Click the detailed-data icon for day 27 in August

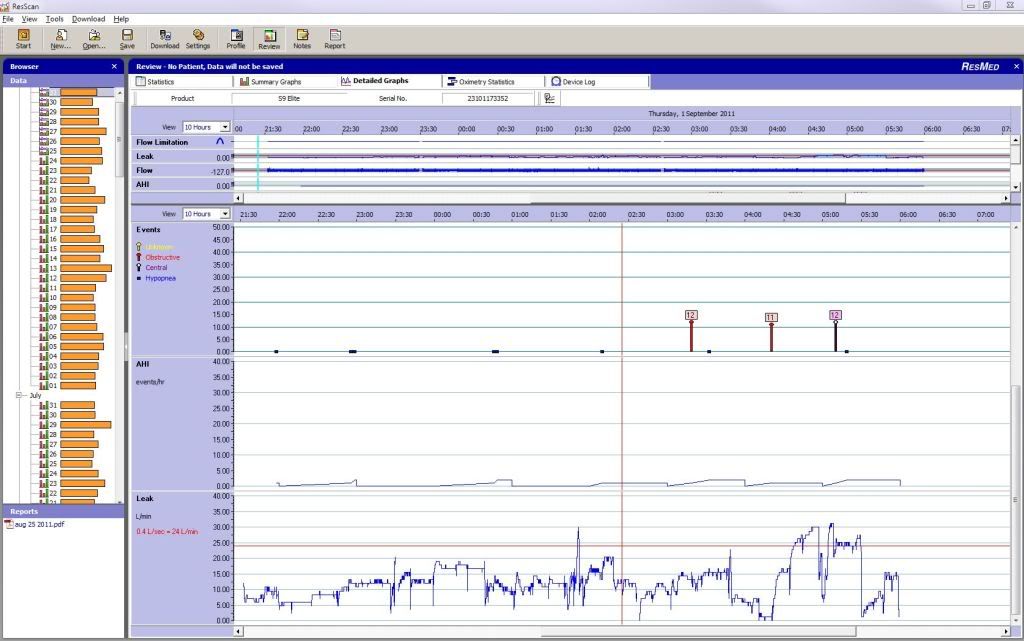click(x=44, y=131)
